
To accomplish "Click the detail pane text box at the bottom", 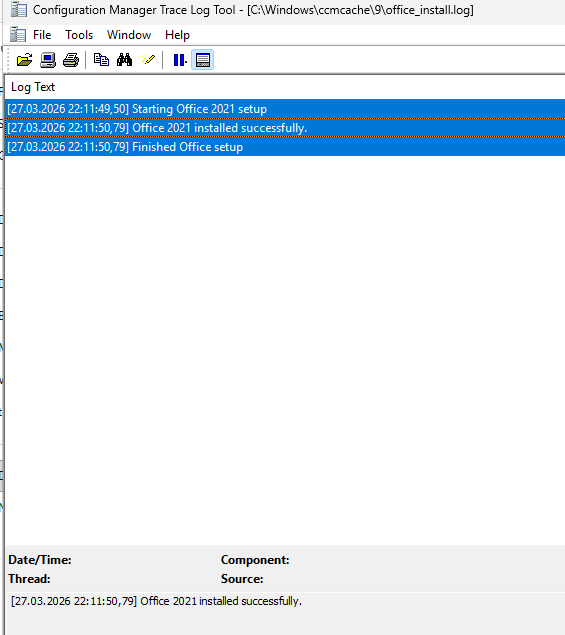I will click(x=286, y=614).
